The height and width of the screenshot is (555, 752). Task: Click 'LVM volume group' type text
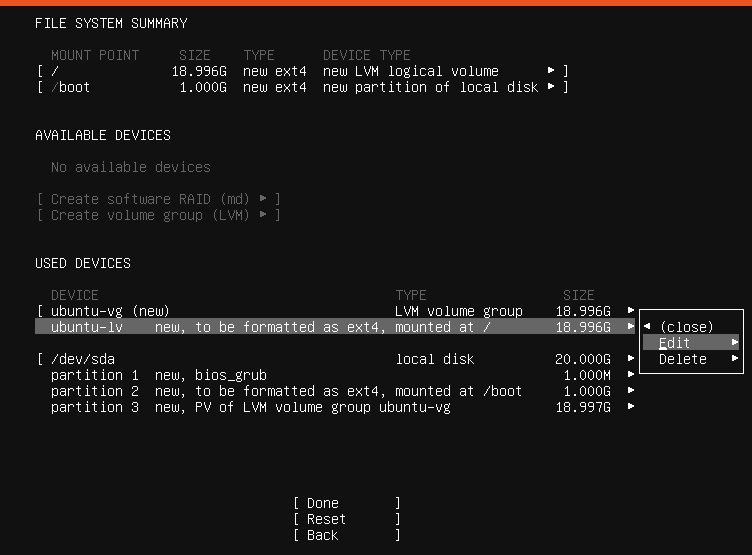(x=459, y=311)
